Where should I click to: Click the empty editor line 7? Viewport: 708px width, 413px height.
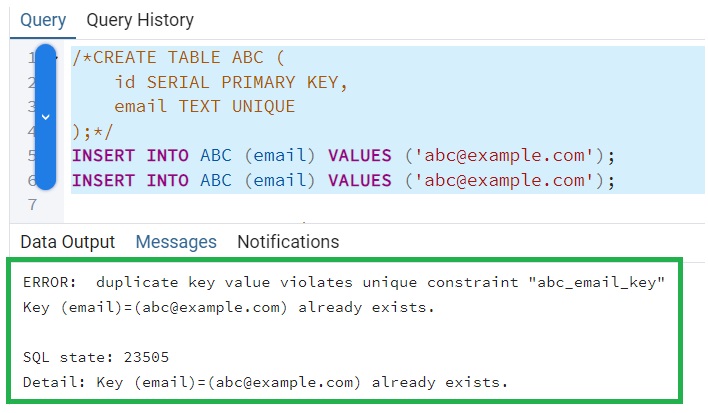click(x=300, y=205)
